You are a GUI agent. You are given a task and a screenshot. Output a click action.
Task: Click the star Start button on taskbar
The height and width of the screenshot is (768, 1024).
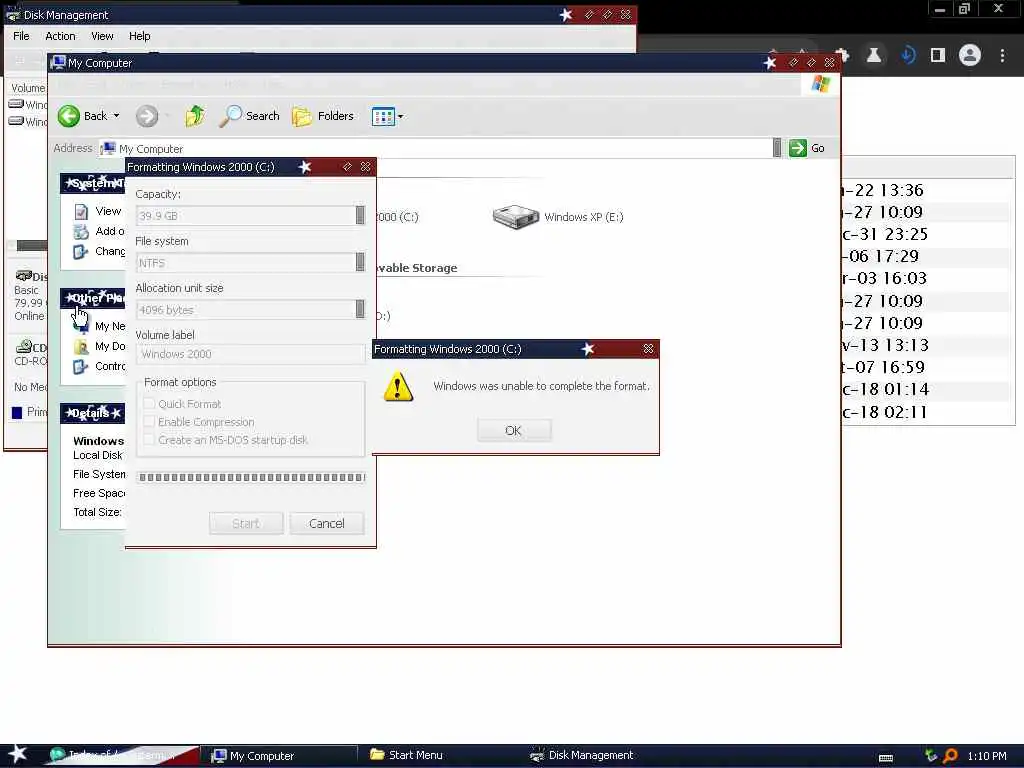point(17,754)
